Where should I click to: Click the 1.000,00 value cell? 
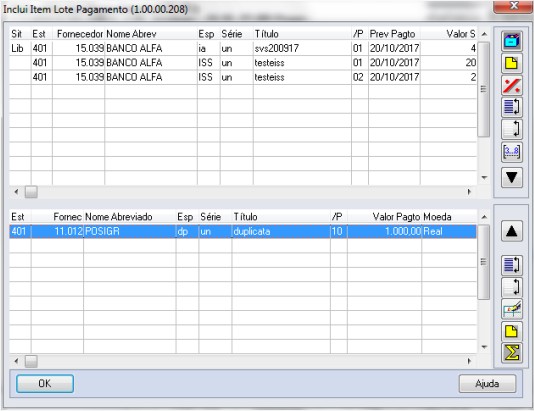click(384, 232)
